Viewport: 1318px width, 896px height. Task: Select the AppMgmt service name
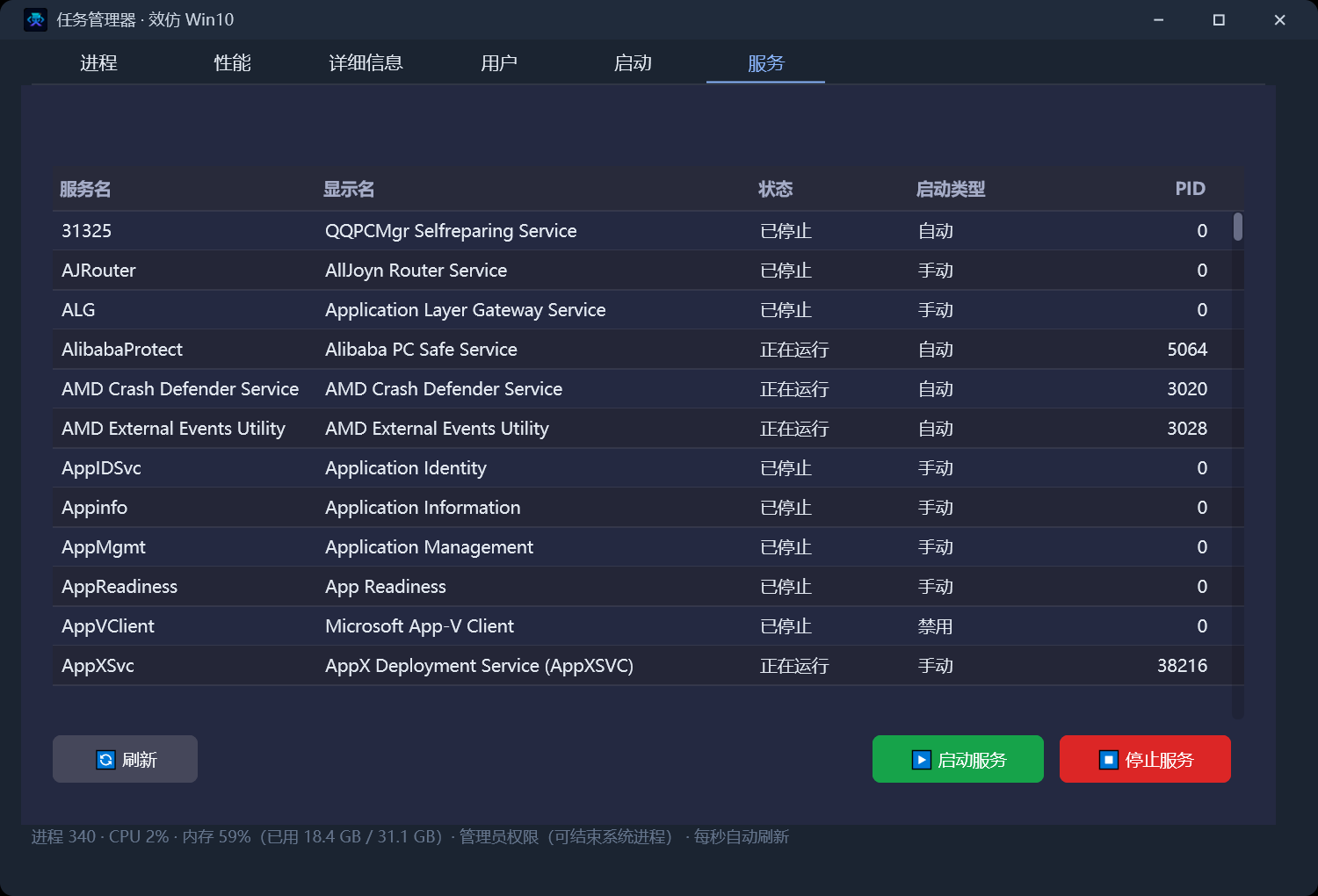coord(104,547)
